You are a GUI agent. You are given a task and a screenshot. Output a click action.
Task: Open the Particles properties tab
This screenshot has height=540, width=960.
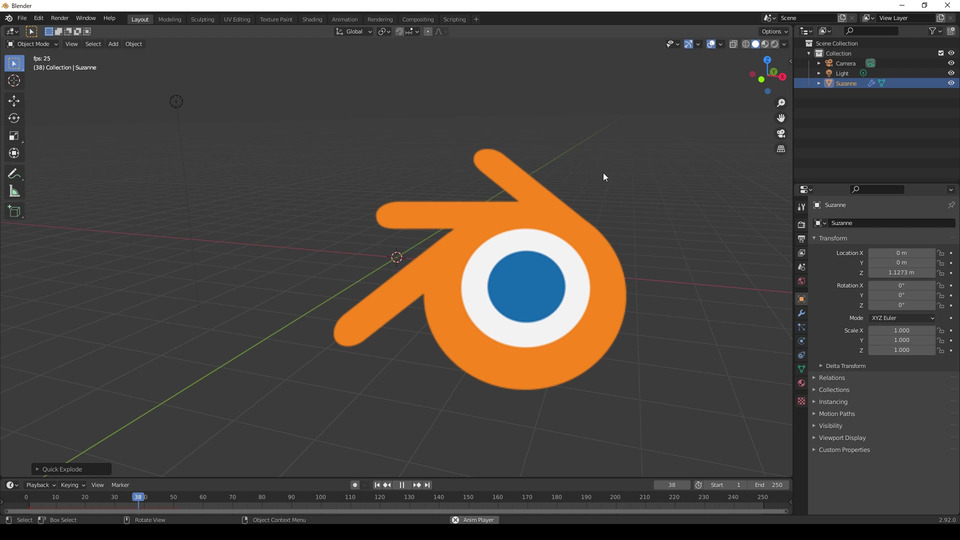pos(801,327)
